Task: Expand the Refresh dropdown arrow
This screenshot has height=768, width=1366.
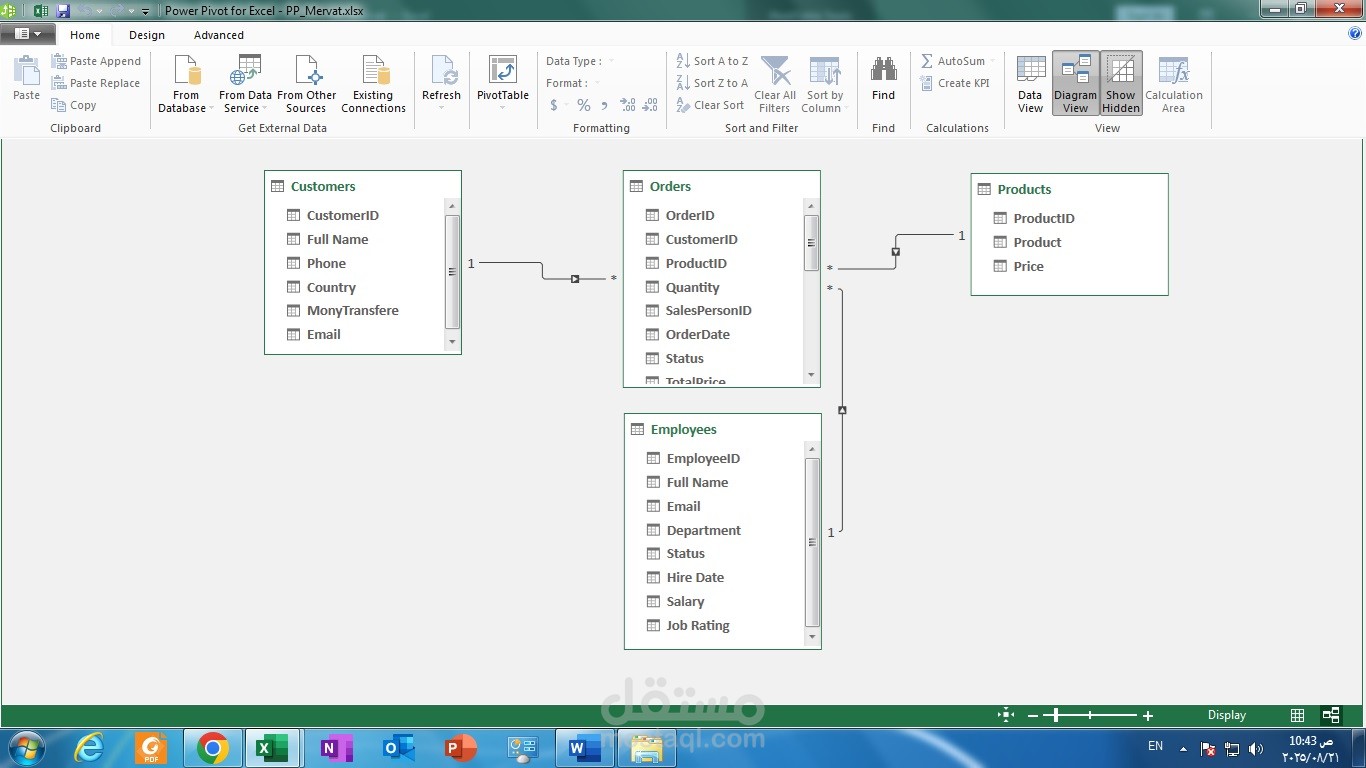Action: tap(441, 108)
